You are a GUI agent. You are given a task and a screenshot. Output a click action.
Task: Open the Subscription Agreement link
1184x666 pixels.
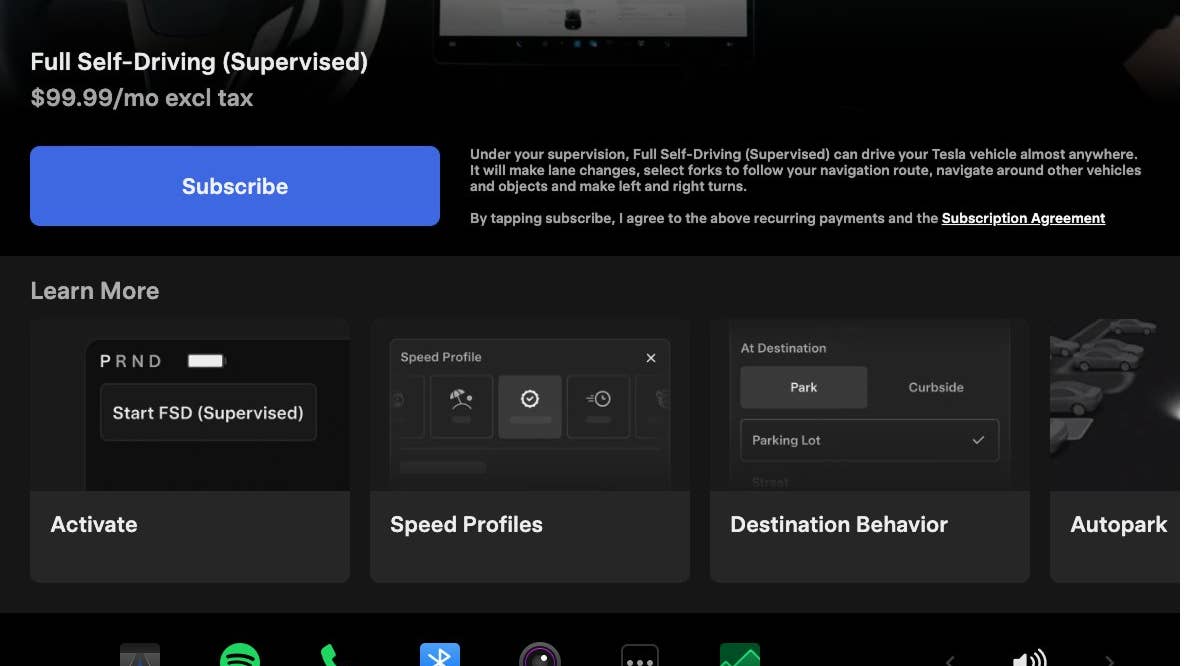[x=1023, y=218]
